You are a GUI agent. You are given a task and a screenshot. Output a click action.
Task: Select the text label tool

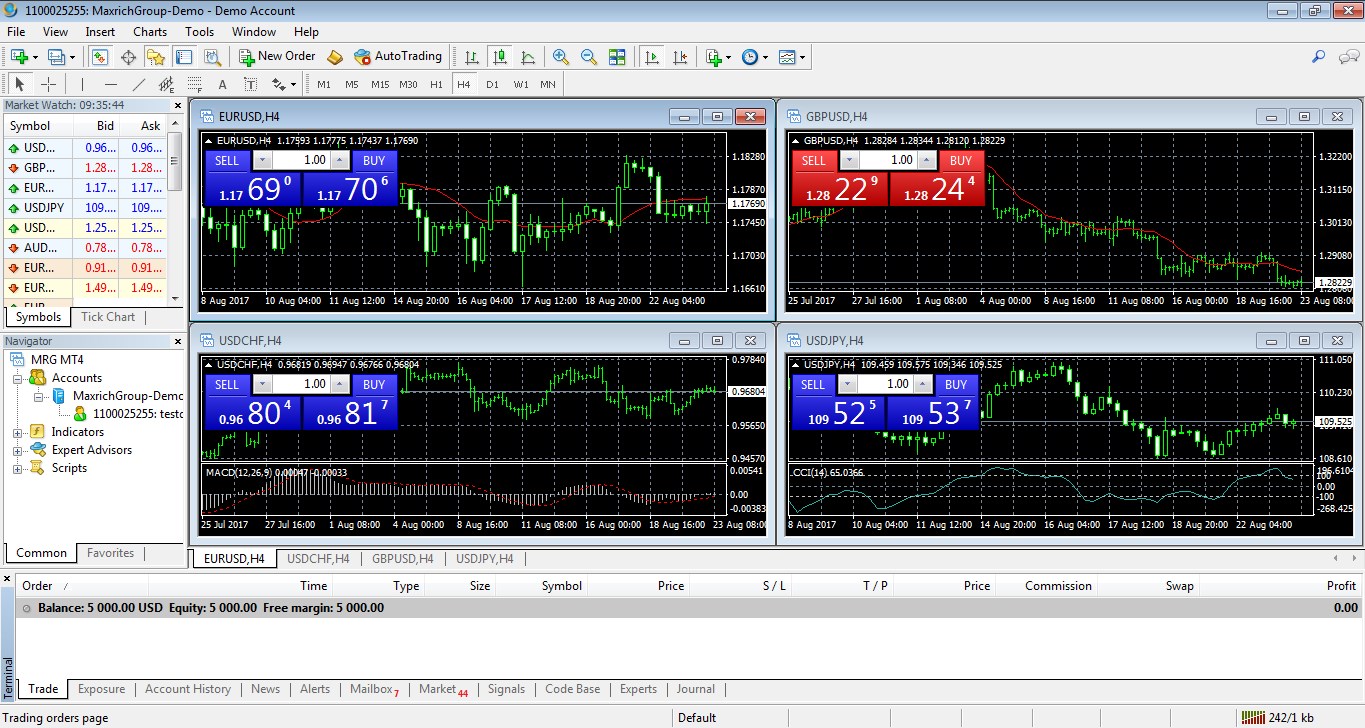coord(250,84)
